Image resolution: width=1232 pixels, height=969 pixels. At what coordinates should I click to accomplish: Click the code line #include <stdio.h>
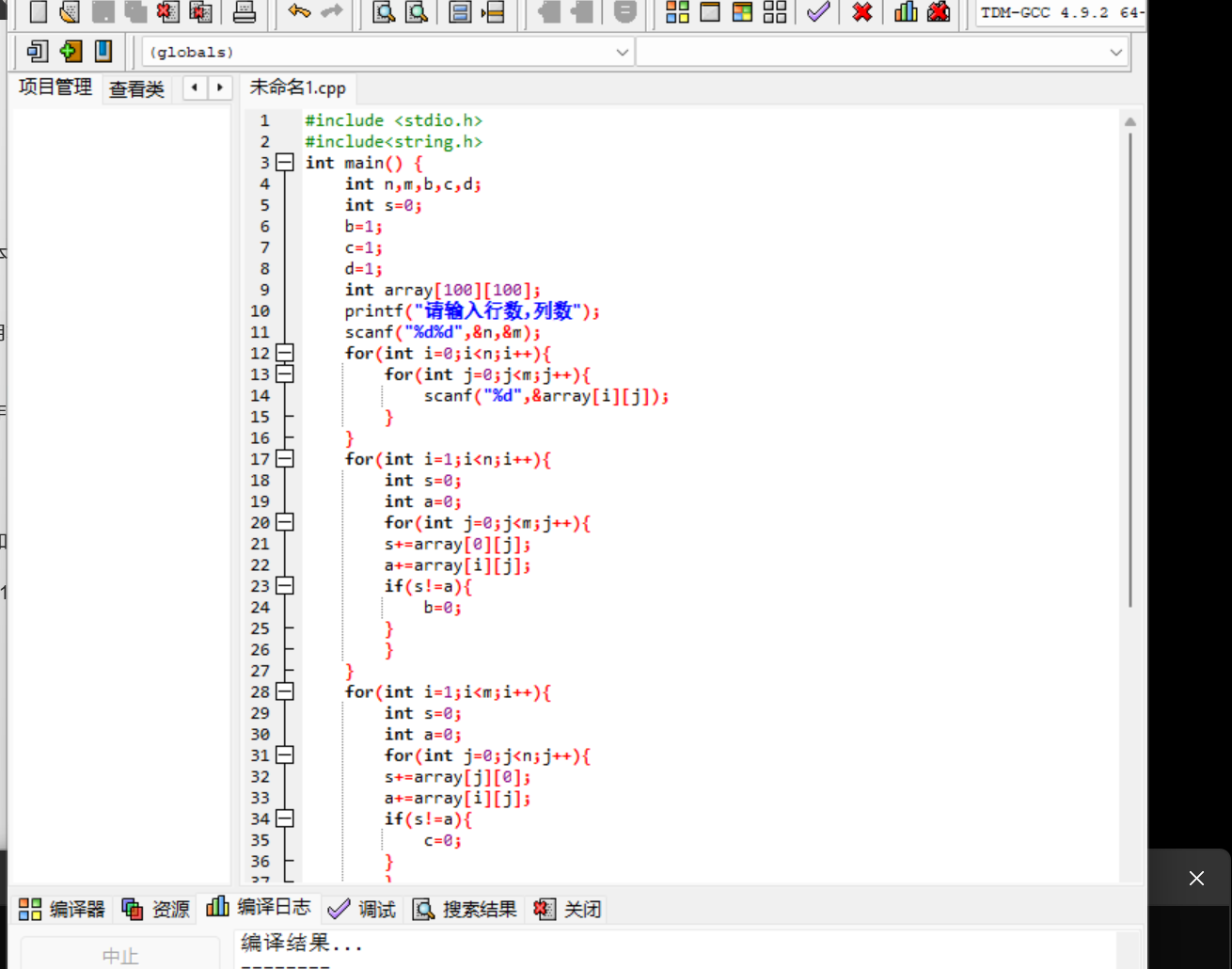(x=393, y=120)
